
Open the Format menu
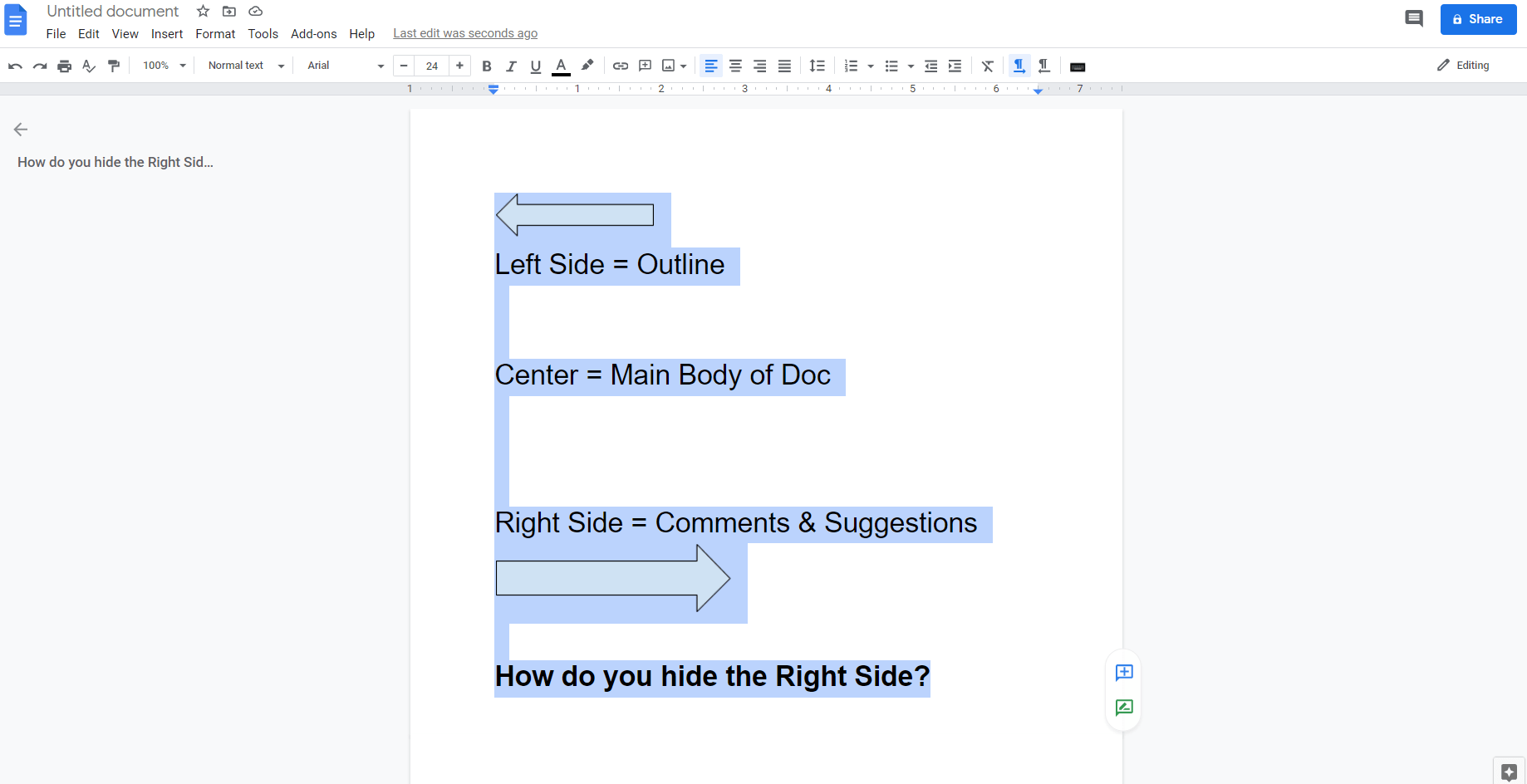tap(214, 34)
